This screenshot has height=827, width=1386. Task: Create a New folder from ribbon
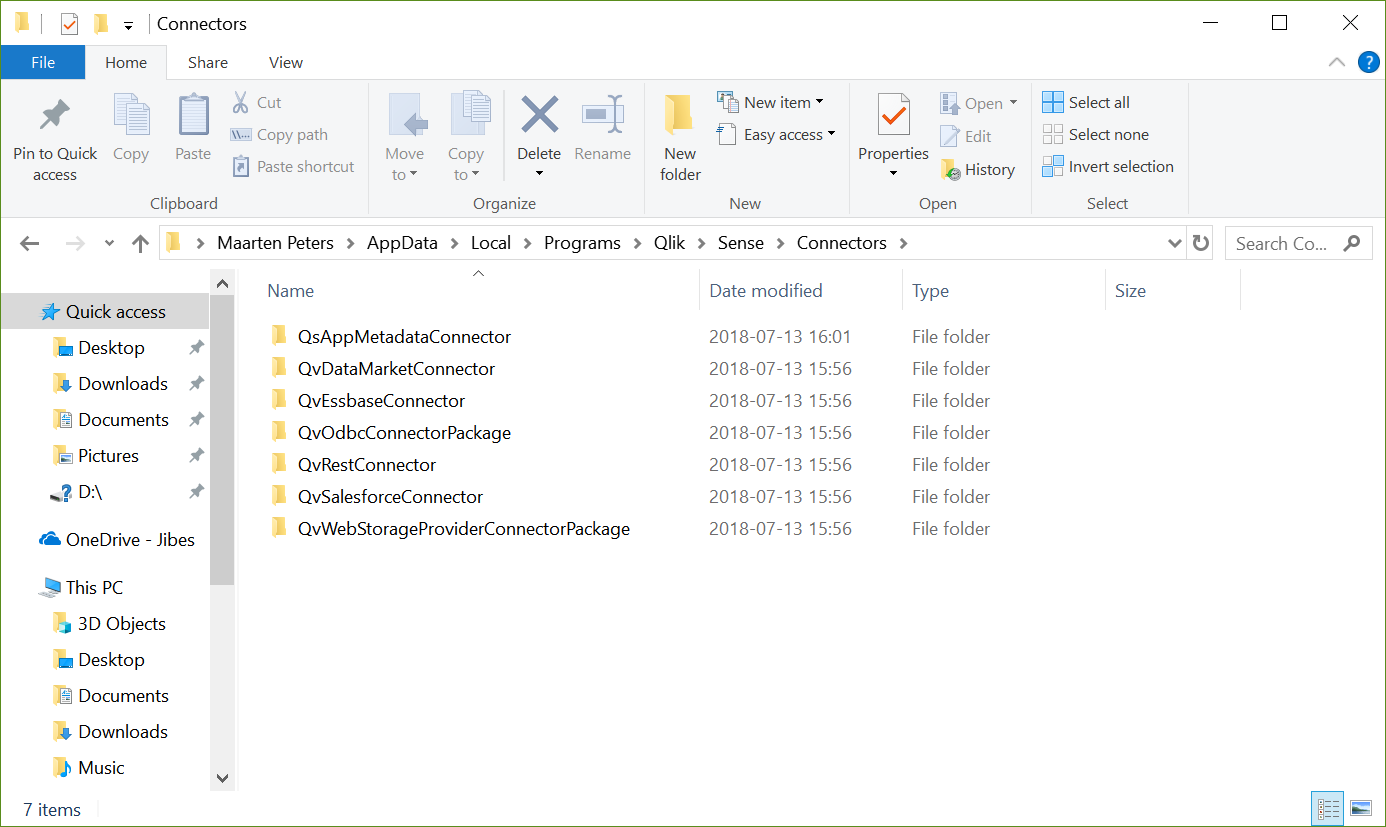coord(680,139)
